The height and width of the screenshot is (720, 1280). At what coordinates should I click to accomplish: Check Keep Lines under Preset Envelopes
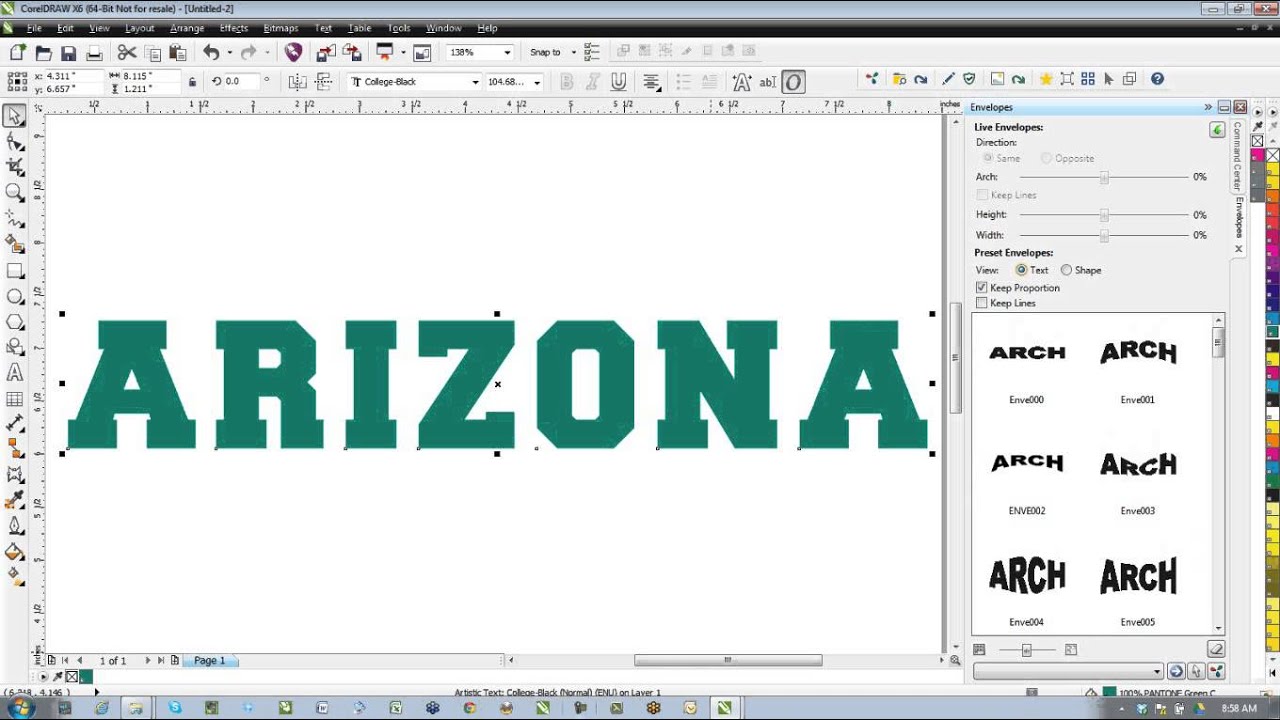(x=981, y=303)
